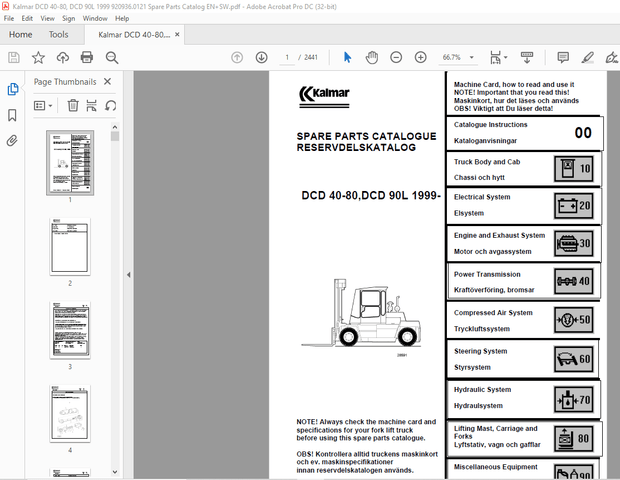The image size is (620, 480).
Task: Select page 1 thumbnail
Action: coord(70,163)
